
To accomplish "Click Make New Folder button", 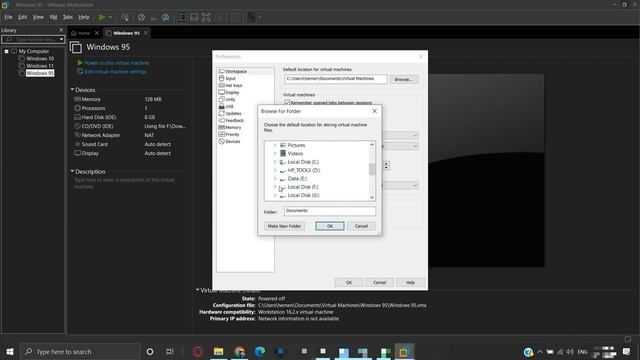I will (x=284, y=226).
